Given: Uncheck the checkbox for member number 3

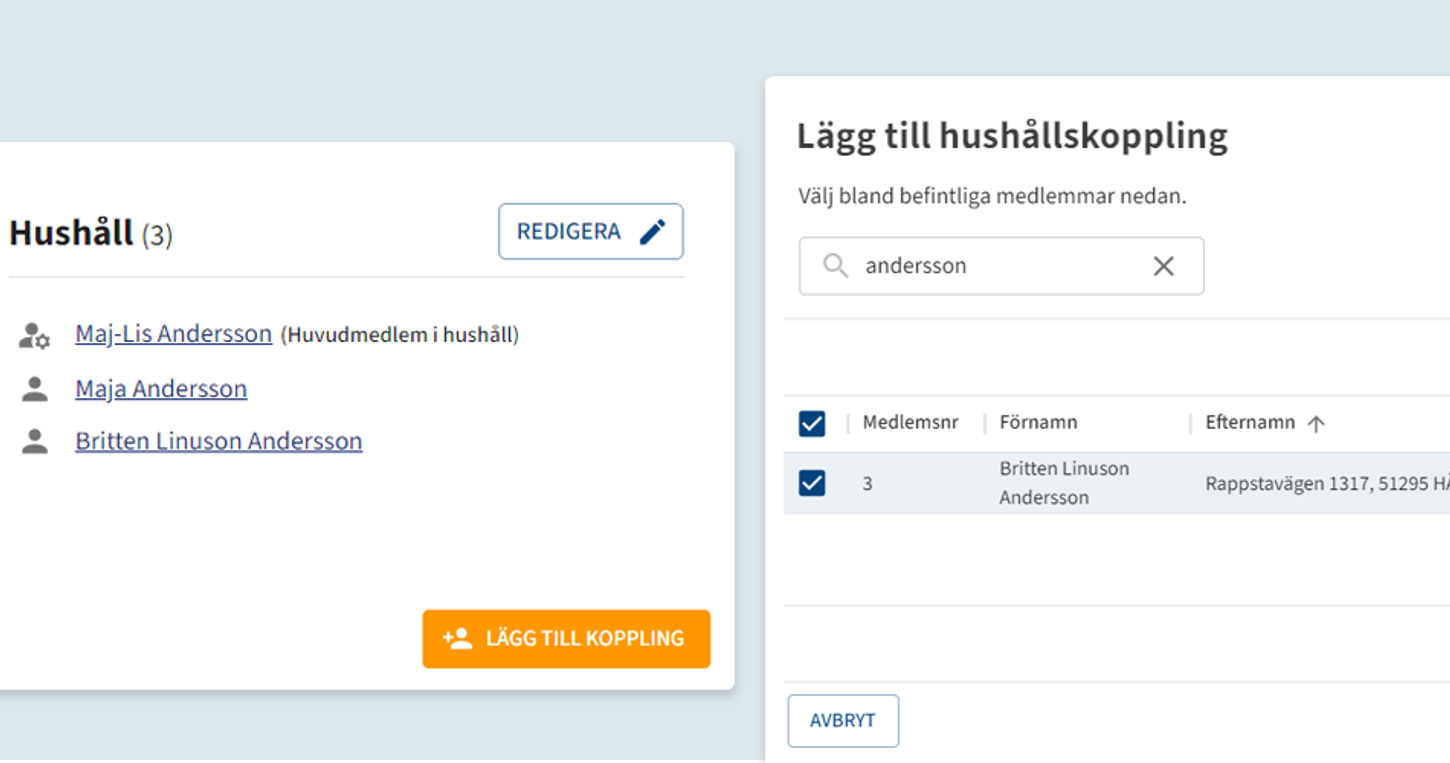Looking at the screenshot, I should 812,483.
